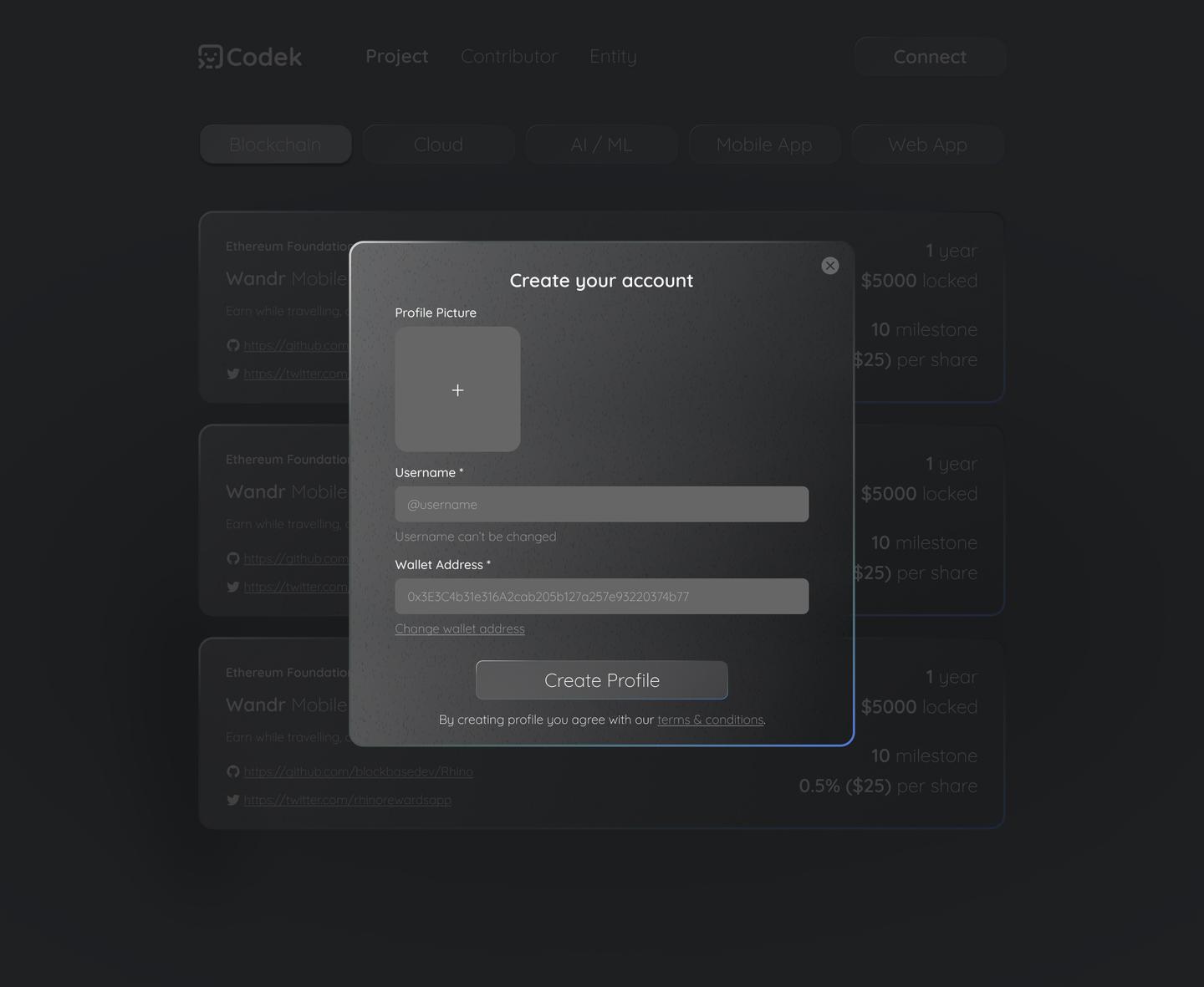
Task: Click the Wallet Address field
Action: click(x=601, y=596)
